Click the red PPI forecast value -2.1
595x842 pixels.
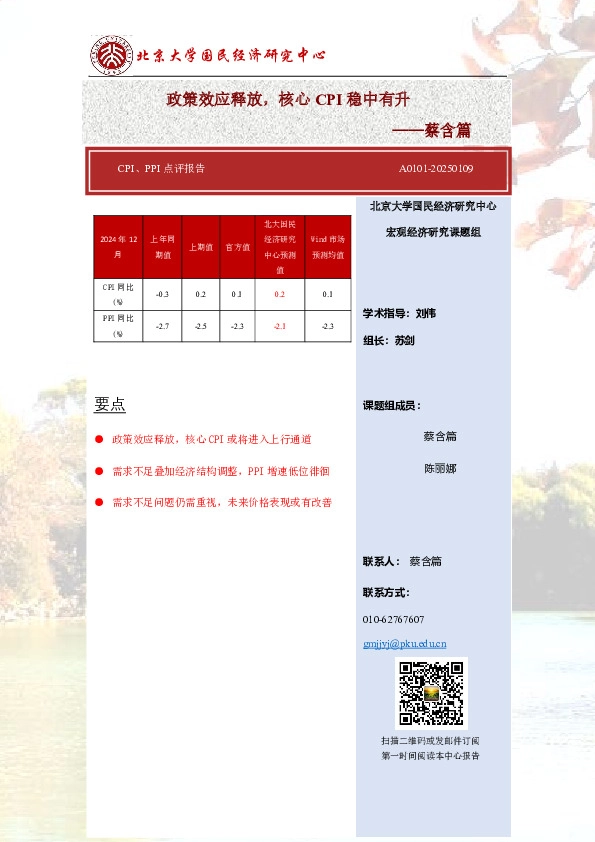tap(280, 326)
